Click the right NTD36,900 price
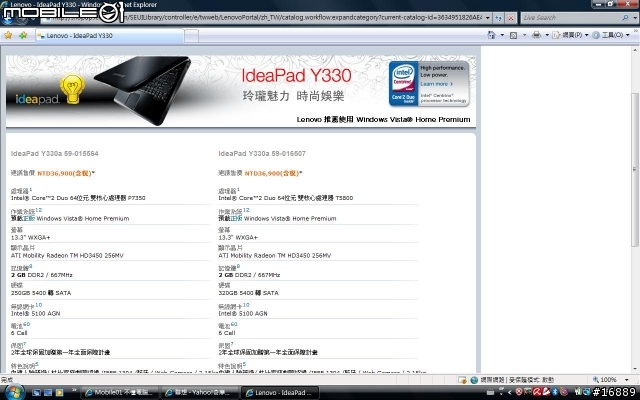The height and width of the screenshot is (400, 640). point(273,173)
